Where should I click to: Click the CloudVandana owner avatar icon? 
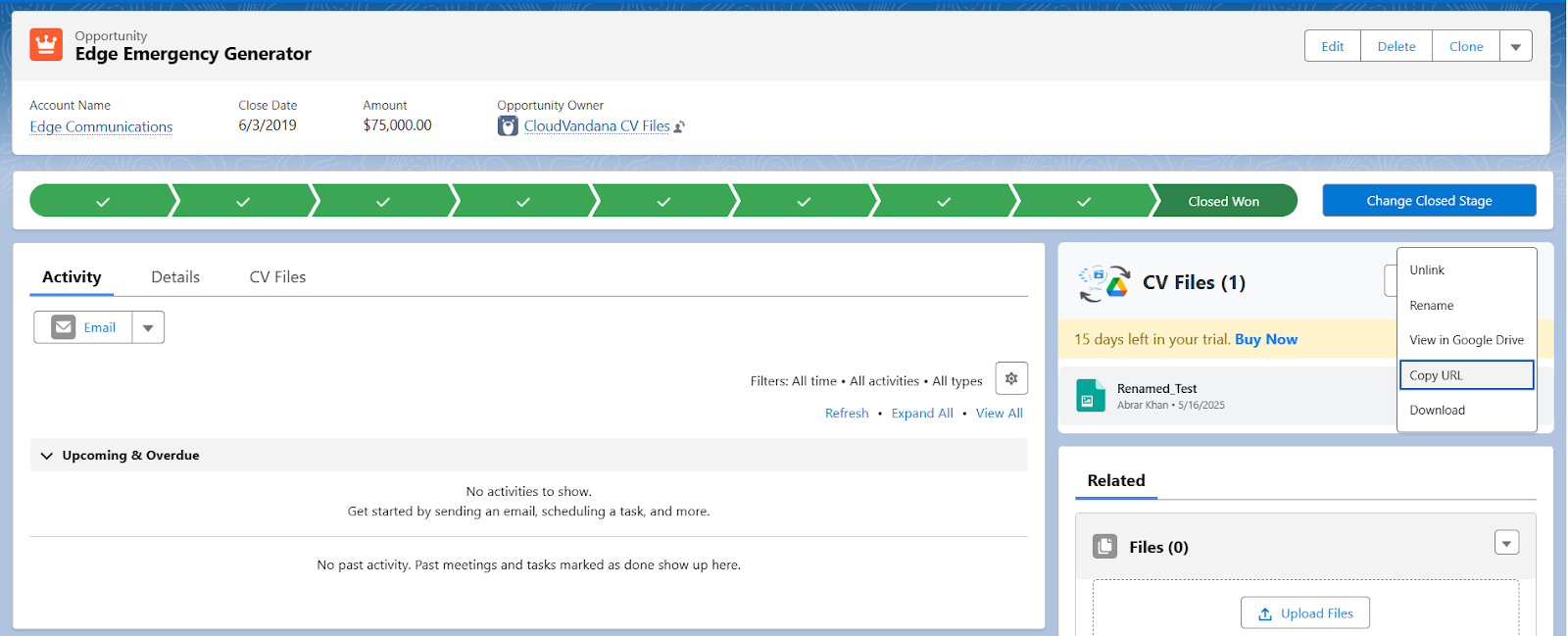pos(508,126)
